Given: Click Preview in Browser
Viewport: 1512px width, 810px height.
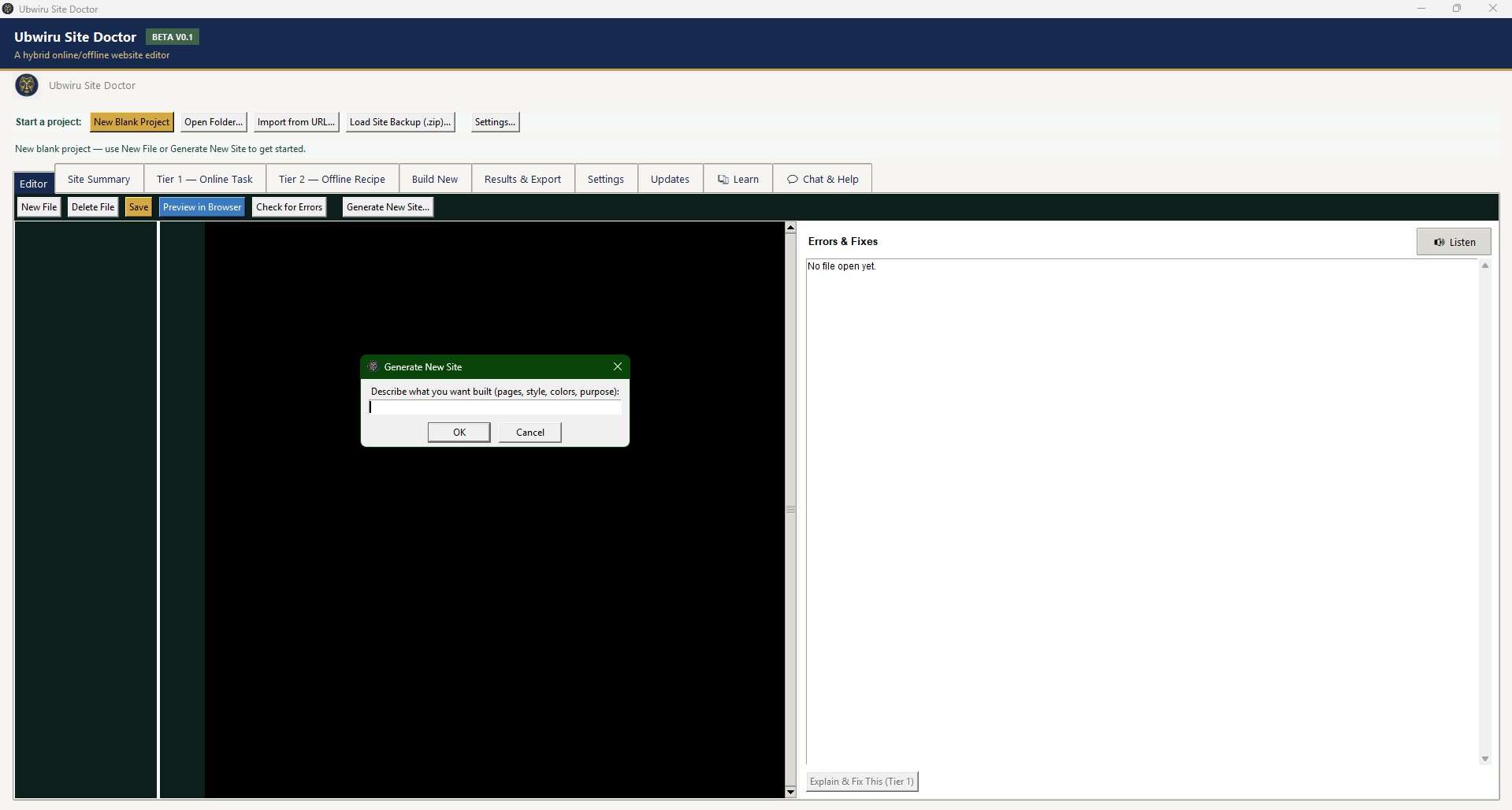Looking at the screenshot, I should (x=202, y=207).
